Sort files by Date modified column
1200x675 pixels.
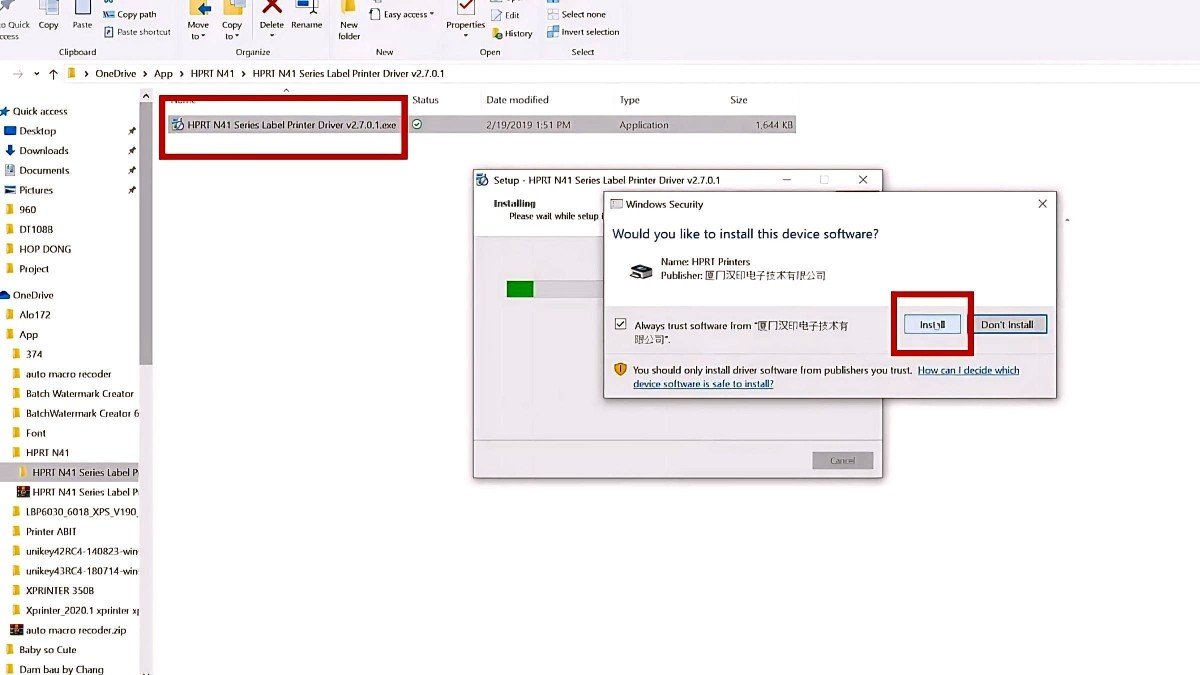(517, 100)
